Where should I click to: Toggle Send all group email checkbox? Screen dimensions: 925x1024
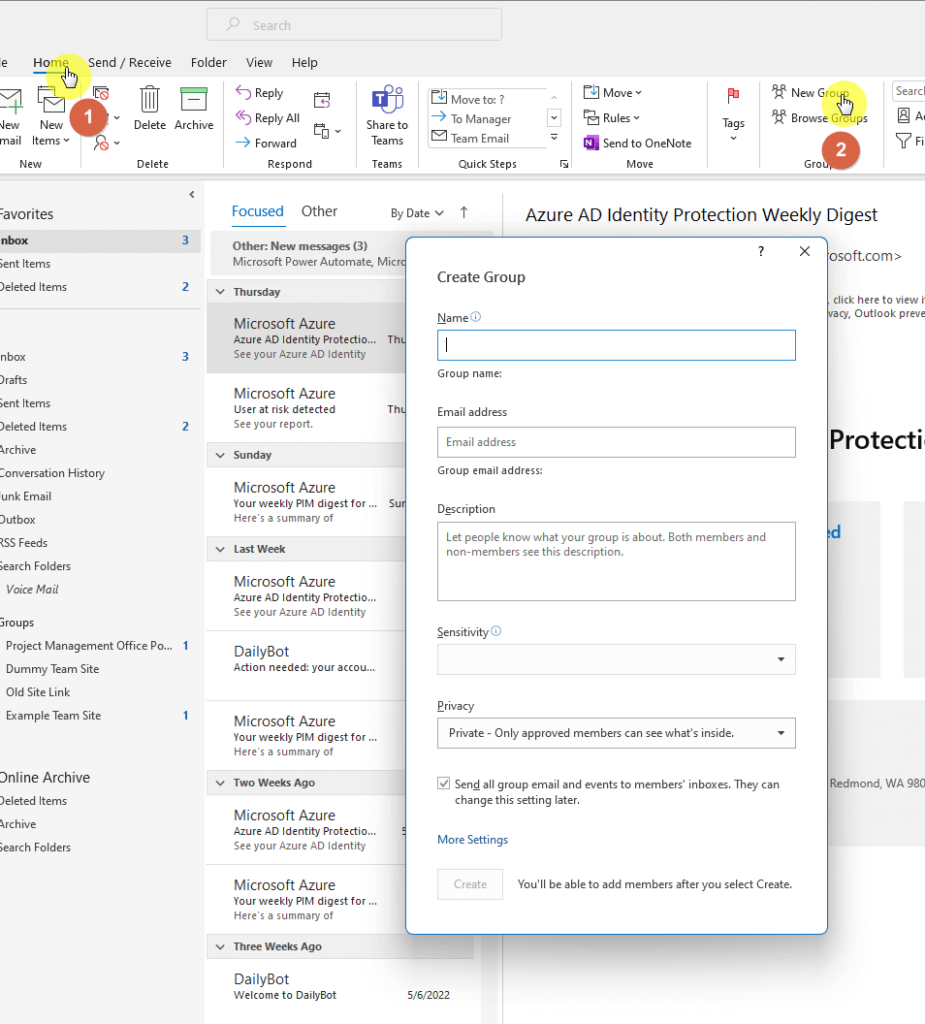[444, 783]
